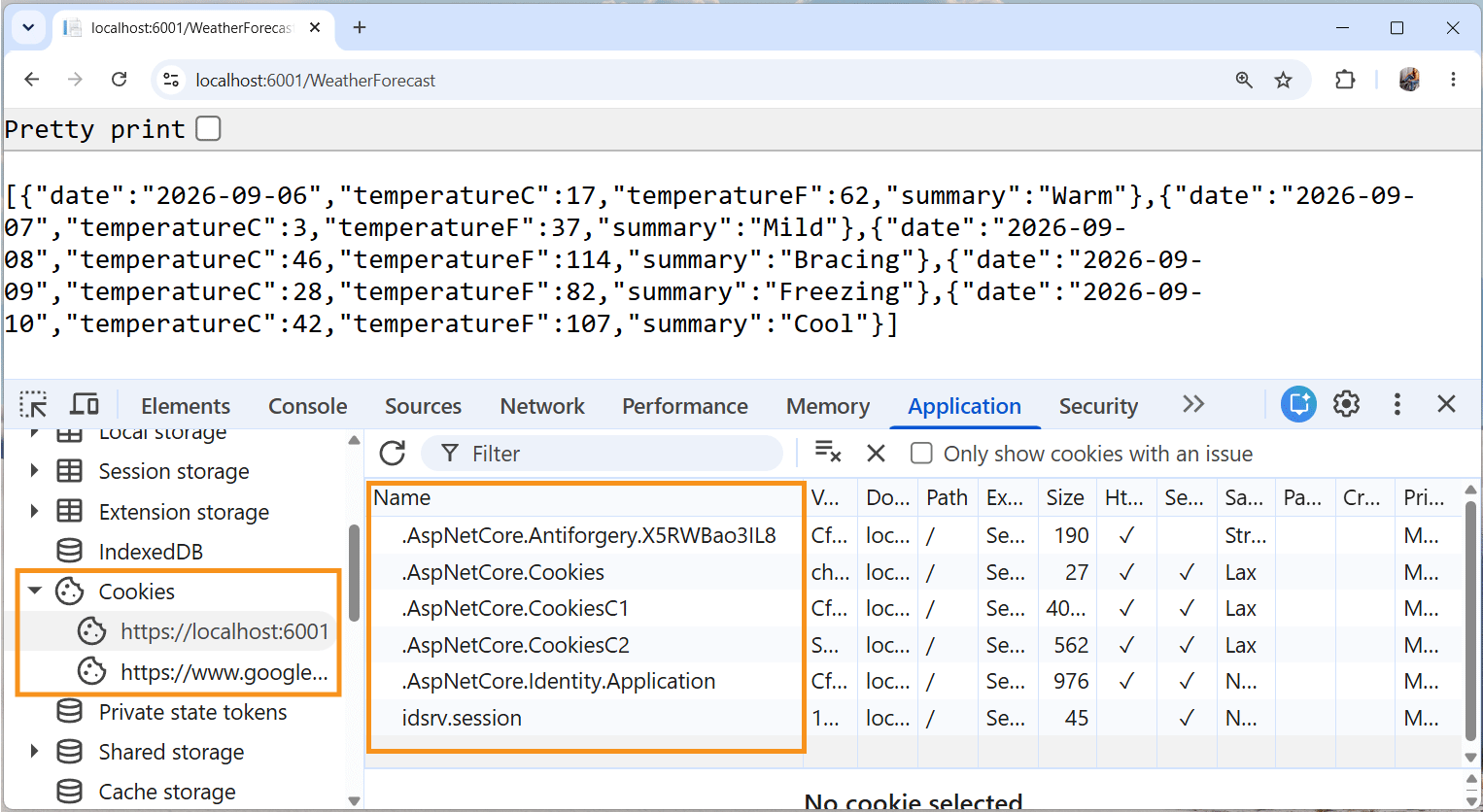Close the WeatherForecast browser tab

point(315,27)
